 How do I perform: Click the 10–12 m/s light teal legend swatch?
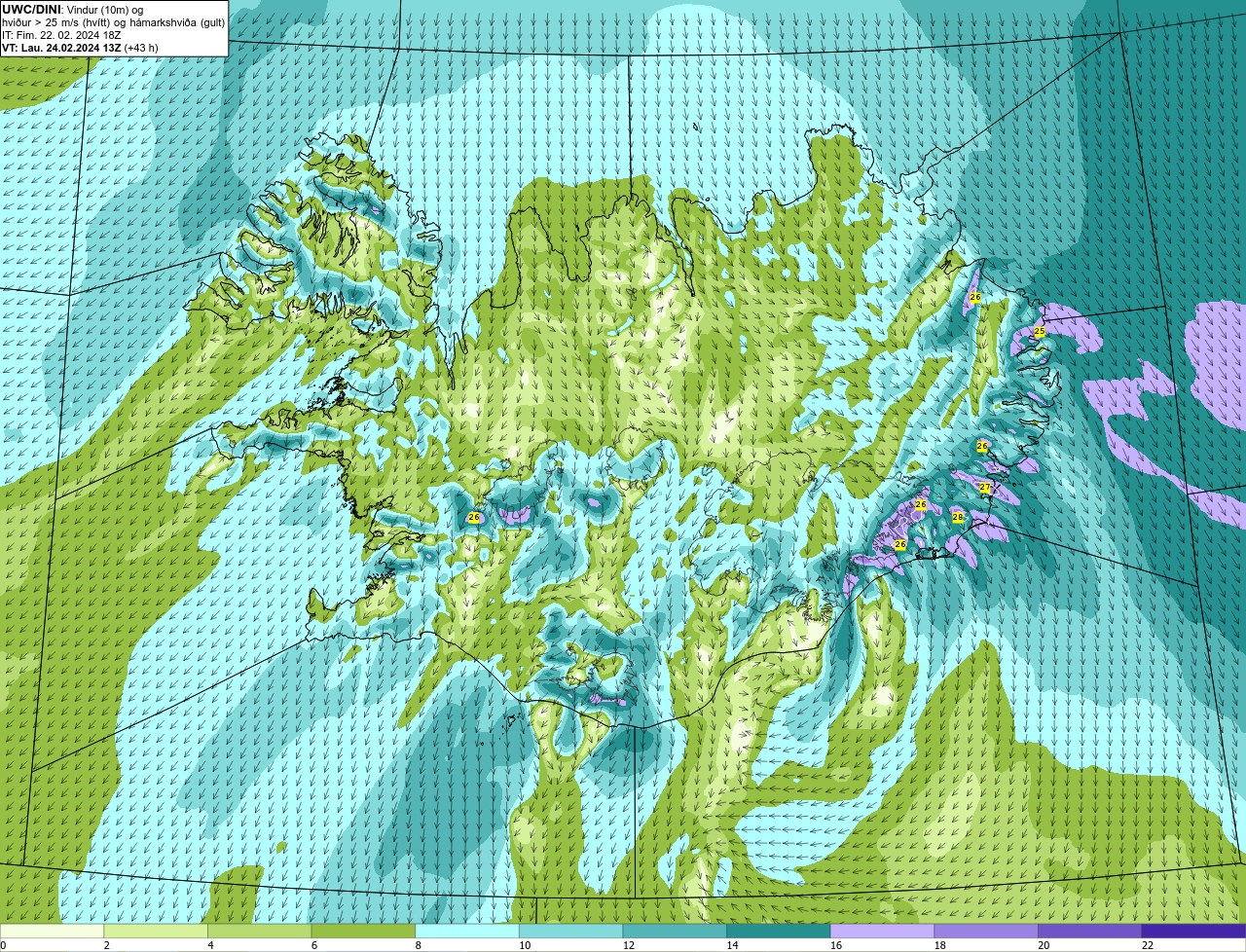click(x=570, y=932)
